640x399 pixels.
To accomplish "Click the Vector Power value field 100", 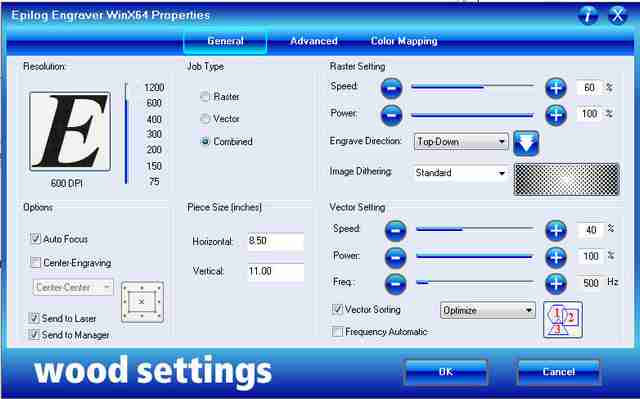I will [591, 257].
